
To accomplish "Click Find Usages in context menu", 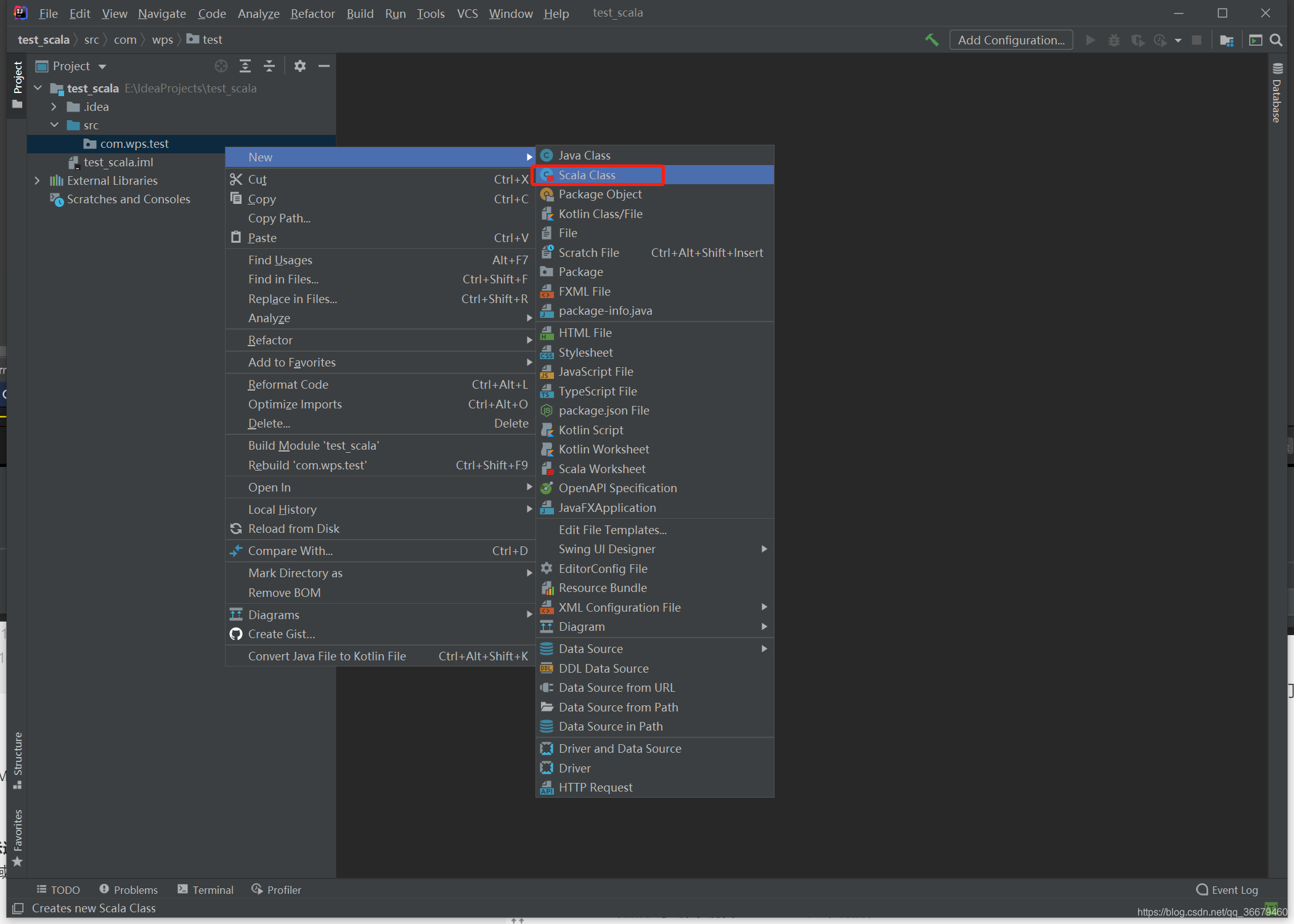I will click(x=381, y=260).
